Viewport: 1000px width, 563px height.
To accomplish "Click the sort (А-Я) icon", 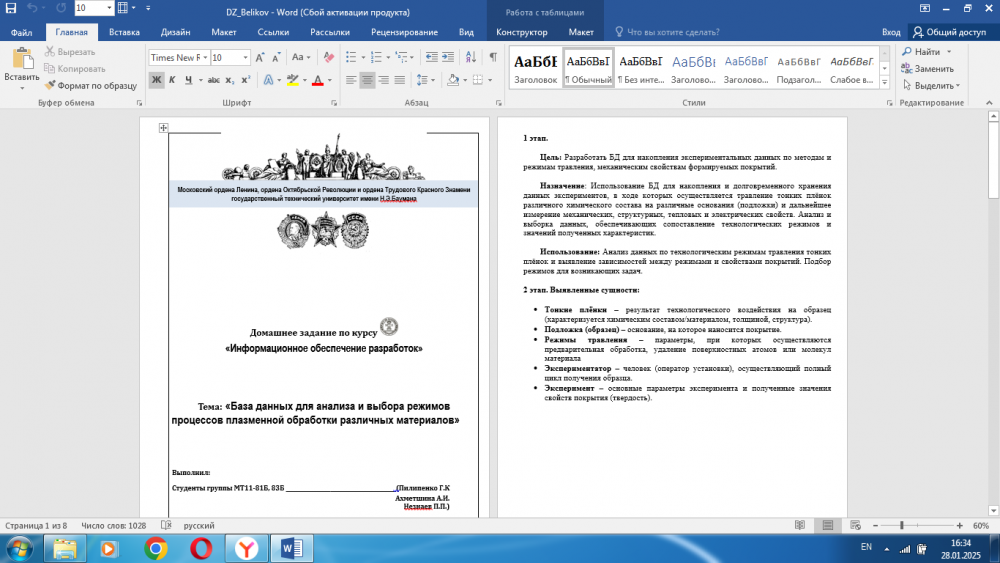I will [470, 57].
